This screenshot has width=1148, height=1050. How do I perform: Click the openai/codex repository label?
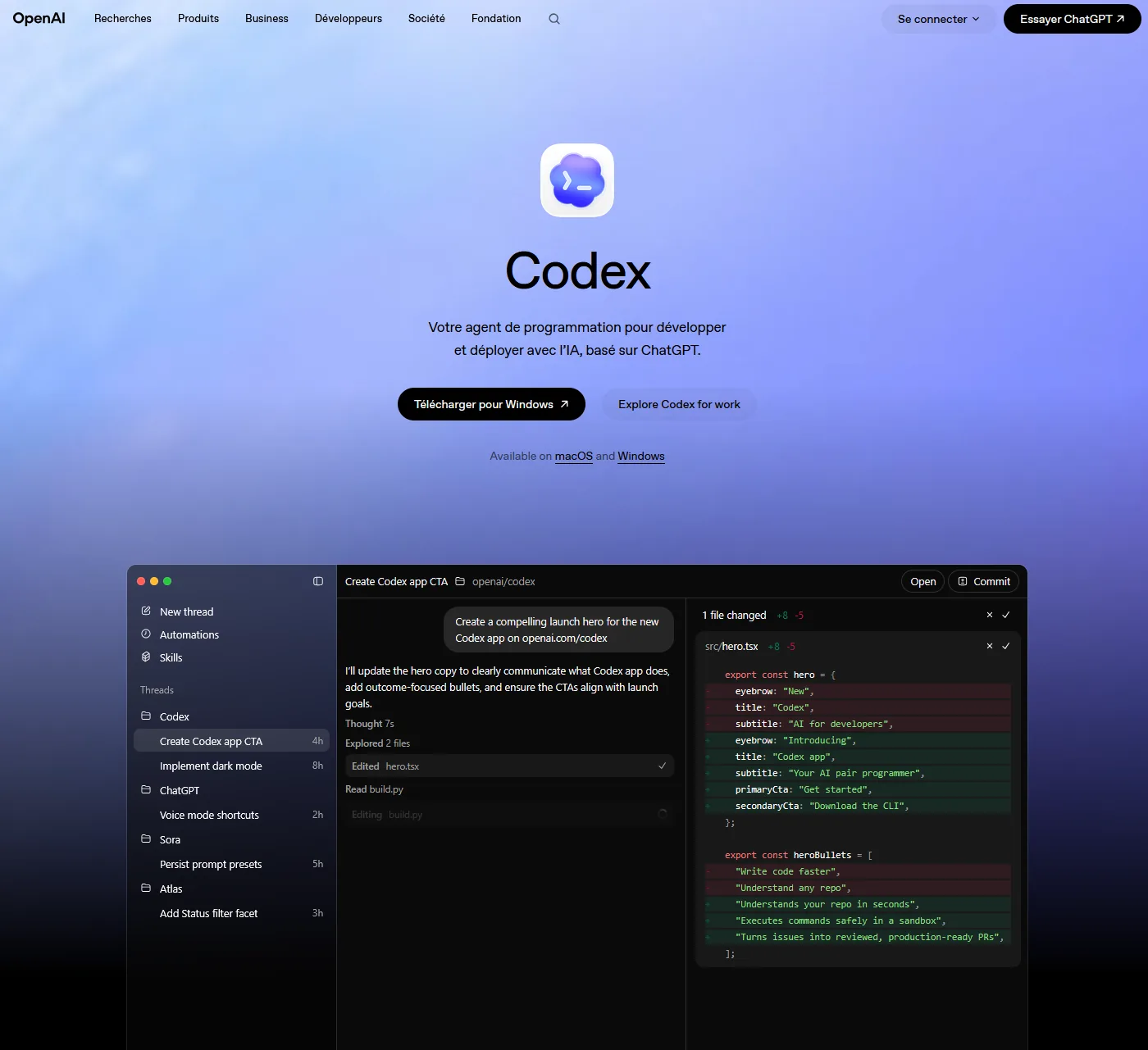tap(503, 581)
